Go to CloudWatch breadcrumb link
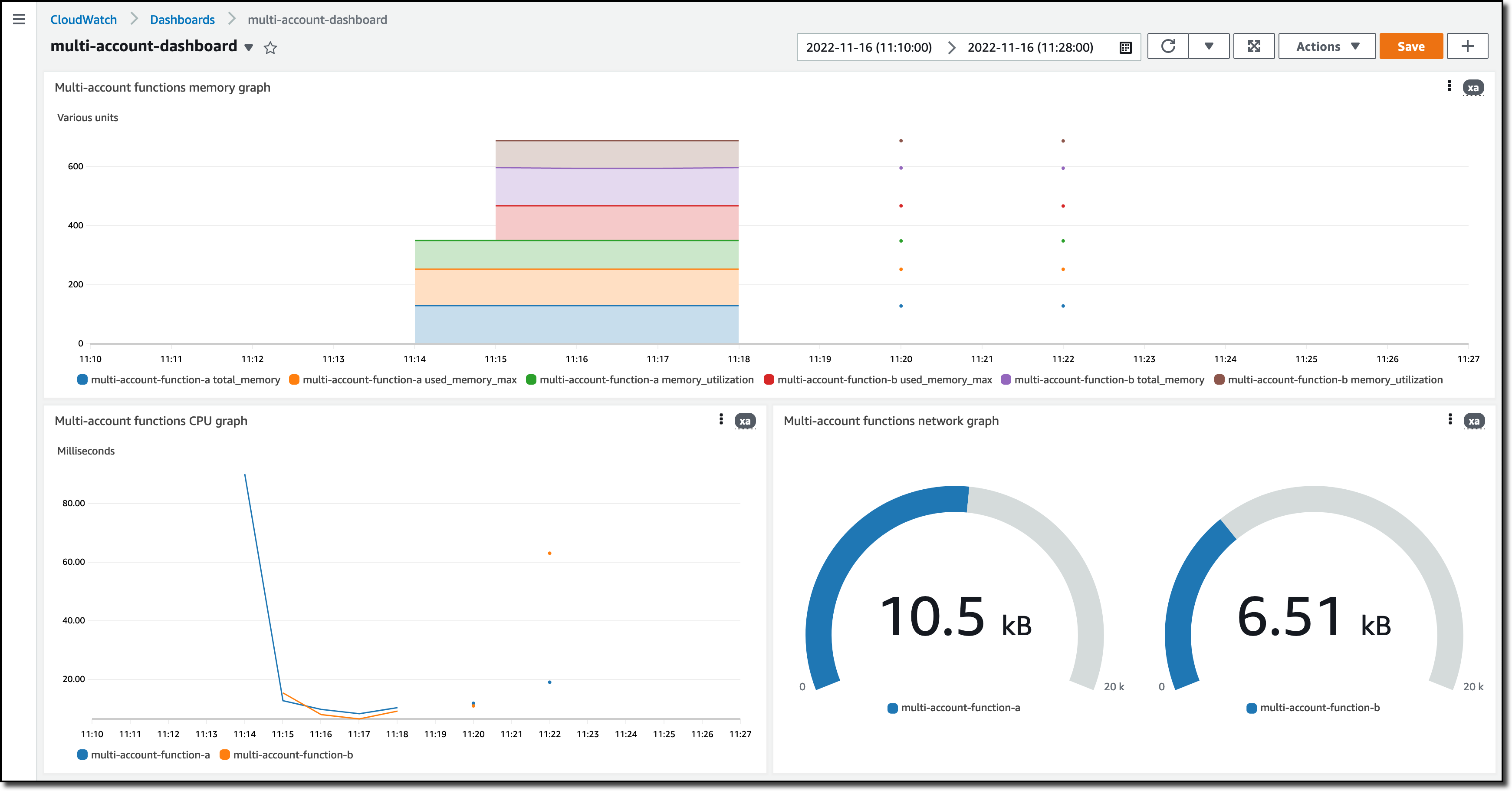Screen dimensions: 1512x791 click(x=83, y=20)
